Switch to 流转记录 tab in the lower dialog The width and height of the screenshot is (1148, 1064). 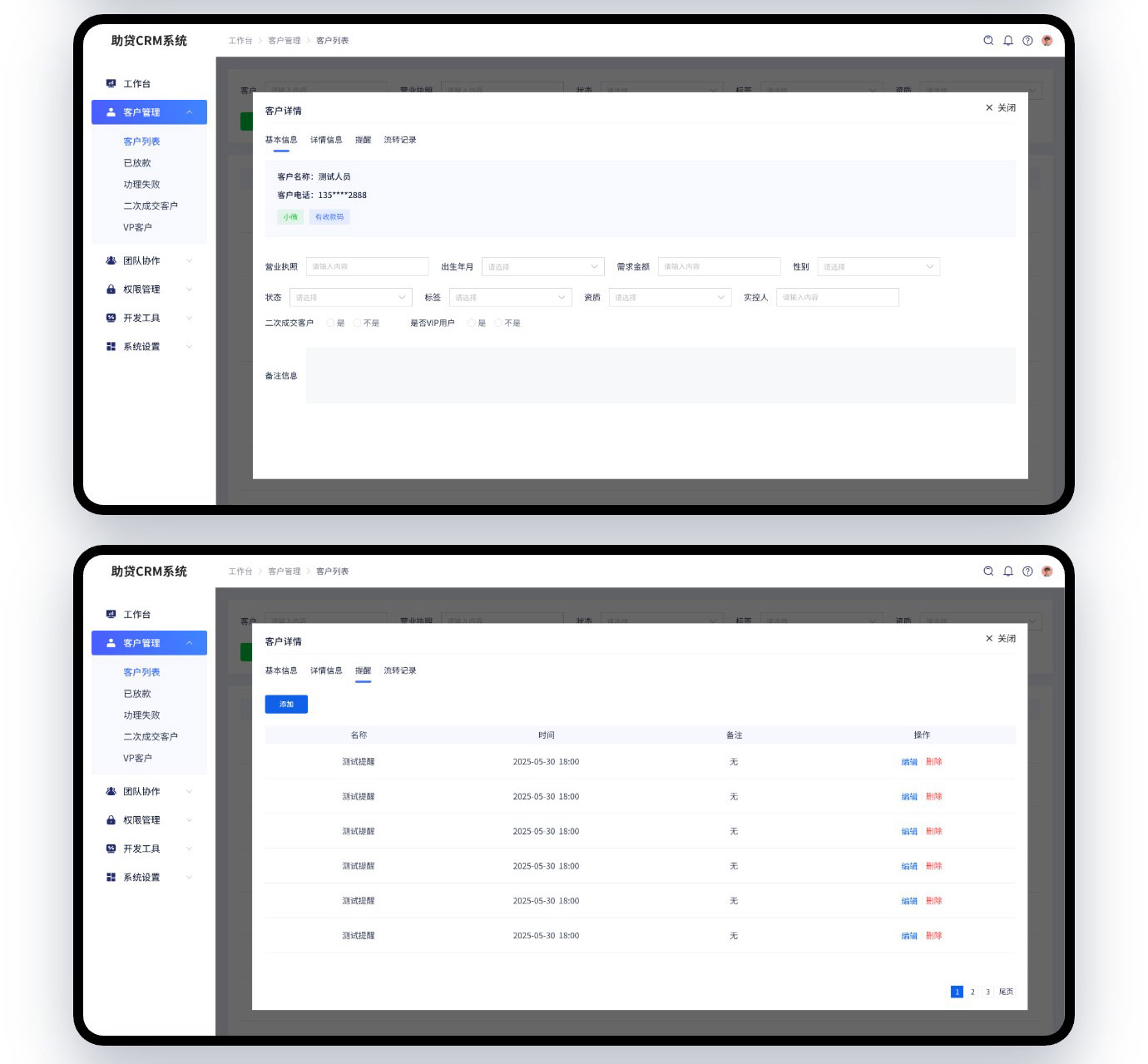pyautogui.click(x=399, y=671)
